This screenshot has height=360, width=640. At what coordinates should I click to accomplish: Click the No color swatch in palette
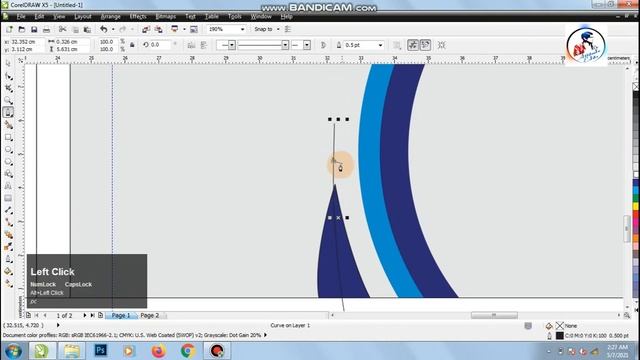click(x=636, y=87)
